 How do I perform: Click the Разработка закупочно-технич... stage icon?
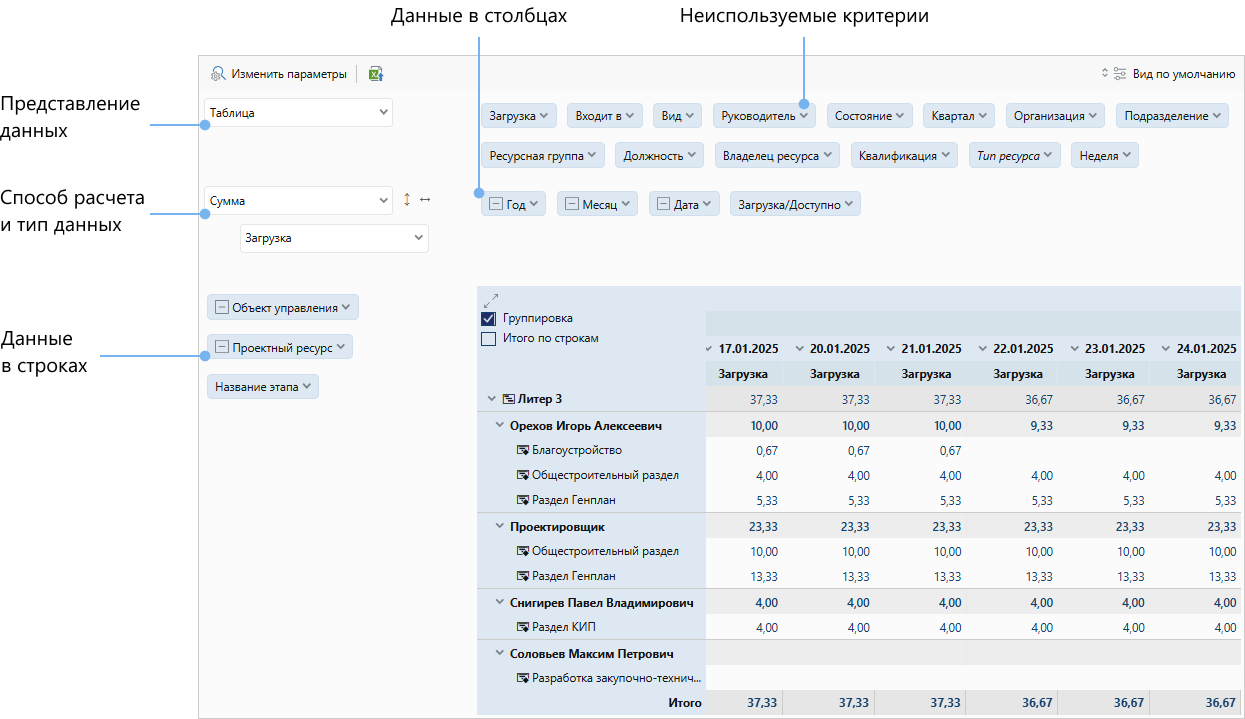[x=522, y=678]
